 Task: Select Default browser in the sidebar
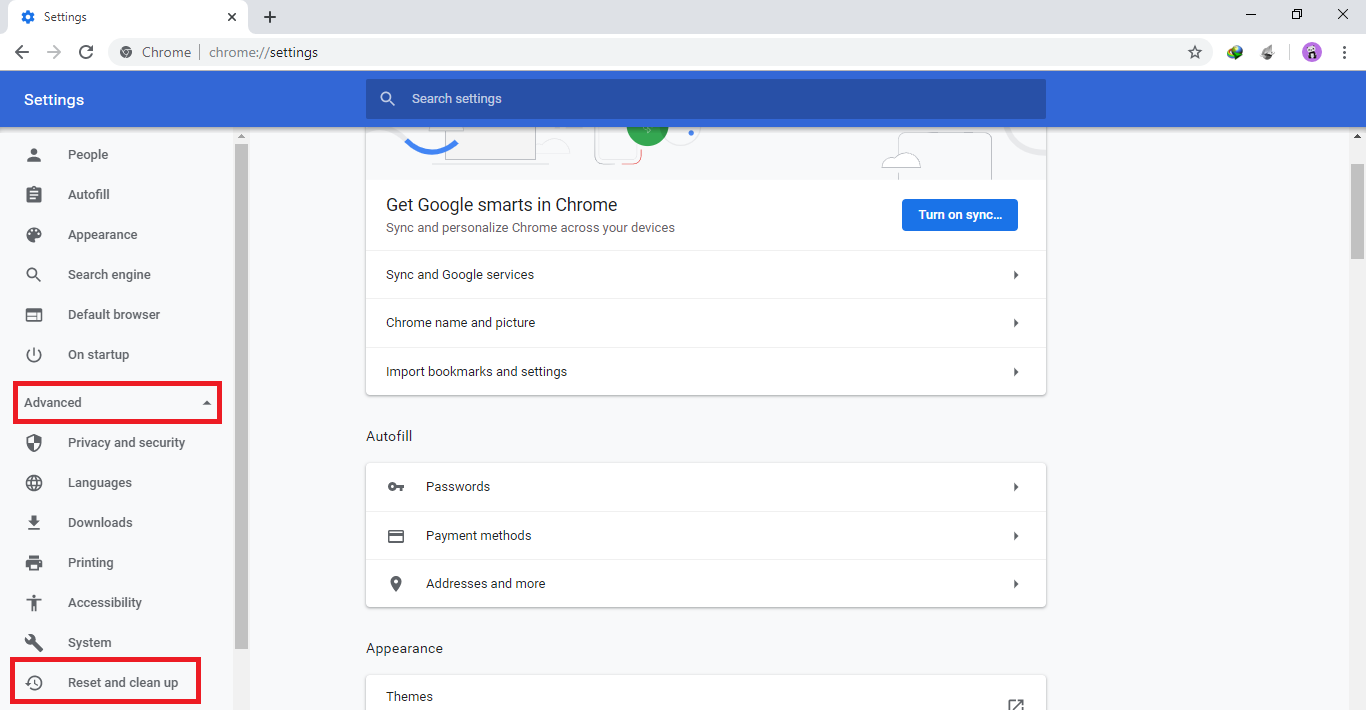point(114,315)
